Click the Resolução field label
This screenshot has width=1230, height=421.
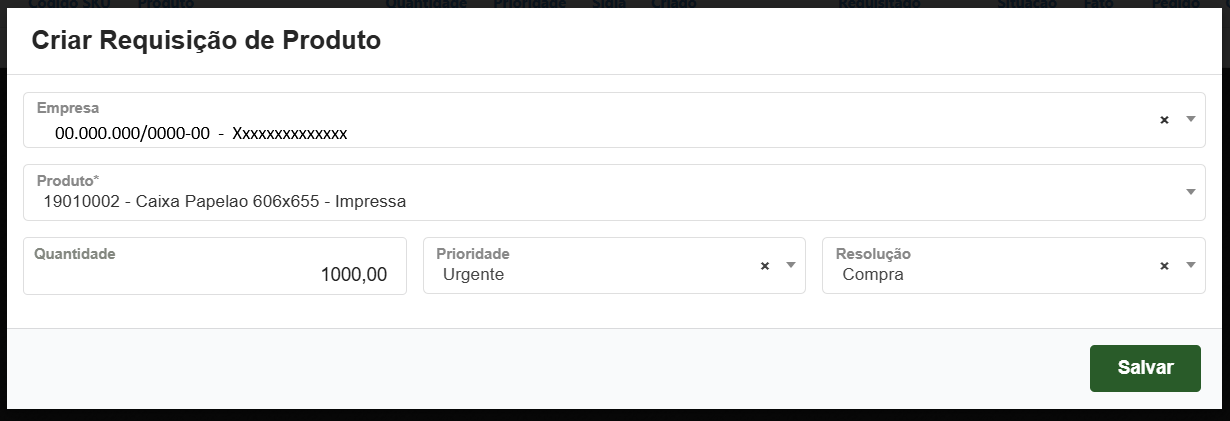tap(873, 254)
